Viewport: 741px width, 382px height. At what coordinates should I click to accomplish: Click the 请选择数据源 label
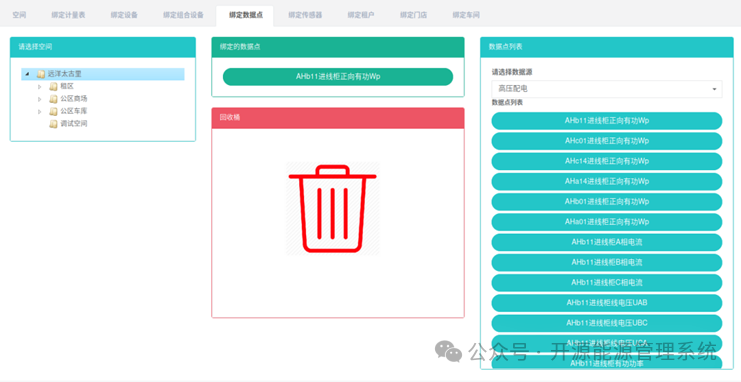(512, 72)
